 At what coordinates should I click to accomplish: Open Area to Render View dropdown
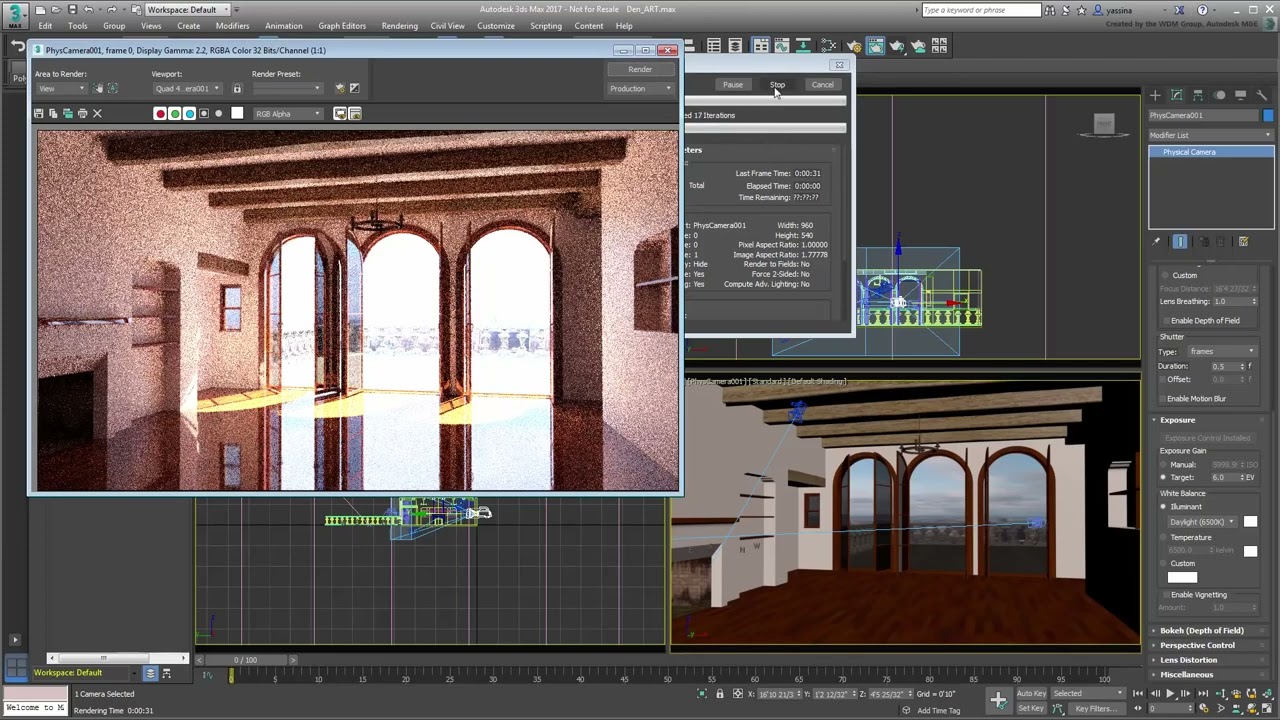click(x=61, y=88)
